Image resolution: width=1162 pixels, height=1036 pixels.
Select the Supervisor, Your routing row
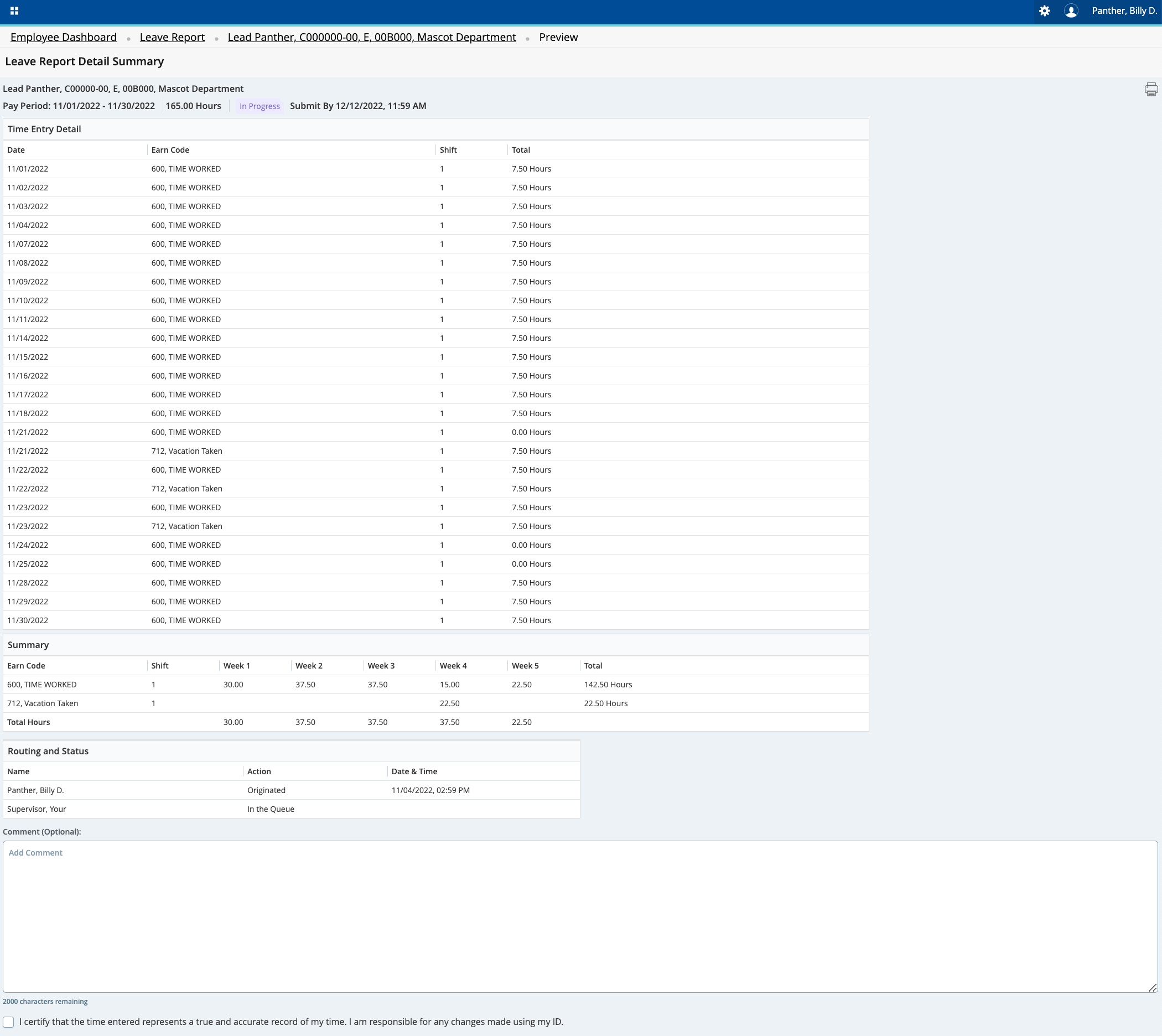coord(37,809)
